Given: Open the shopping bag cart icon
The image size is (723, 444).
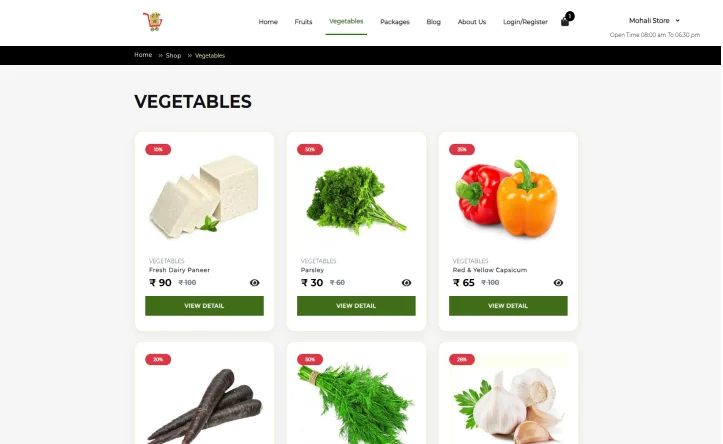Looking at the screenshot, I should point(565,22).
